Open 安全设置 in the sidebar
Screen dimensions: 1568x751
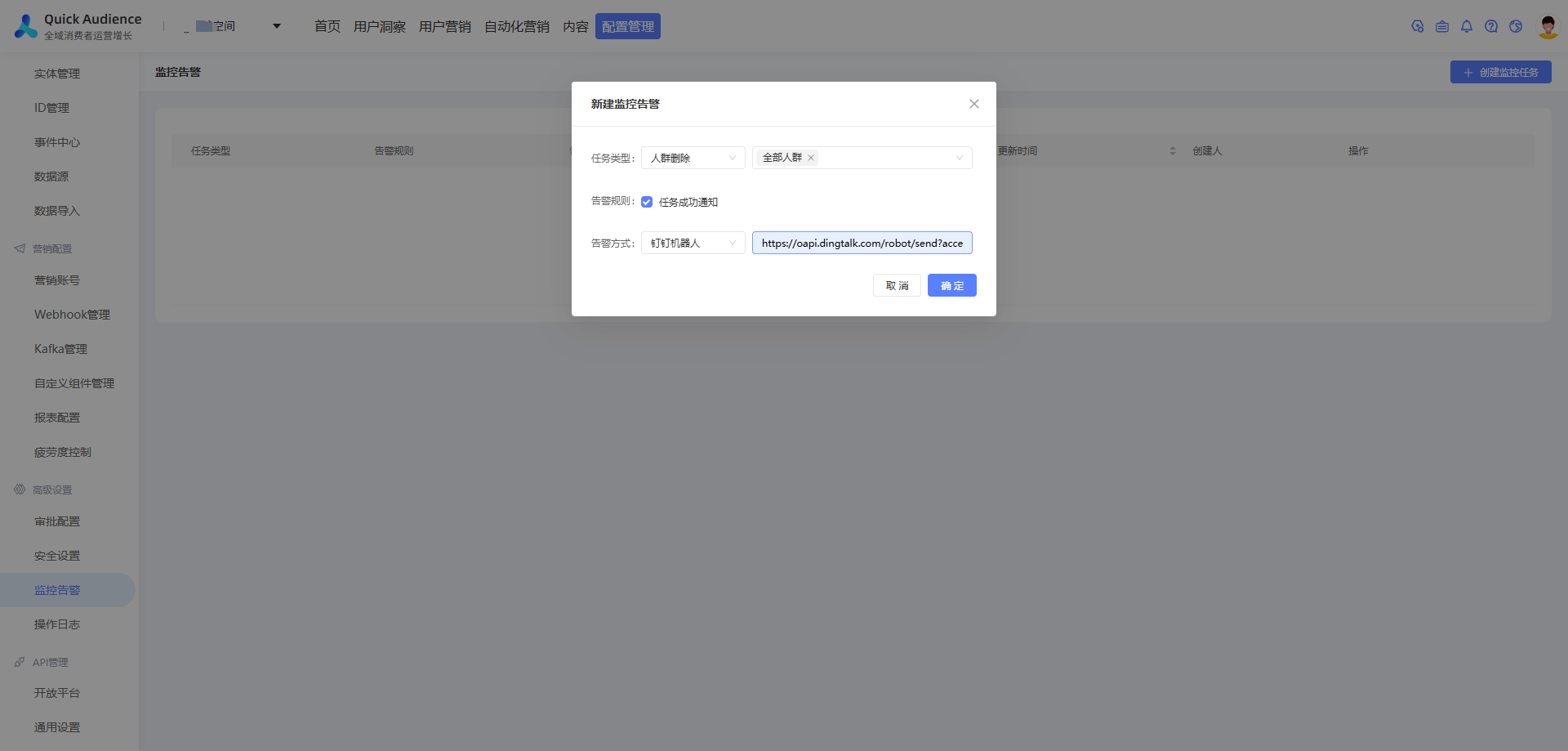[x=57, y=556]
